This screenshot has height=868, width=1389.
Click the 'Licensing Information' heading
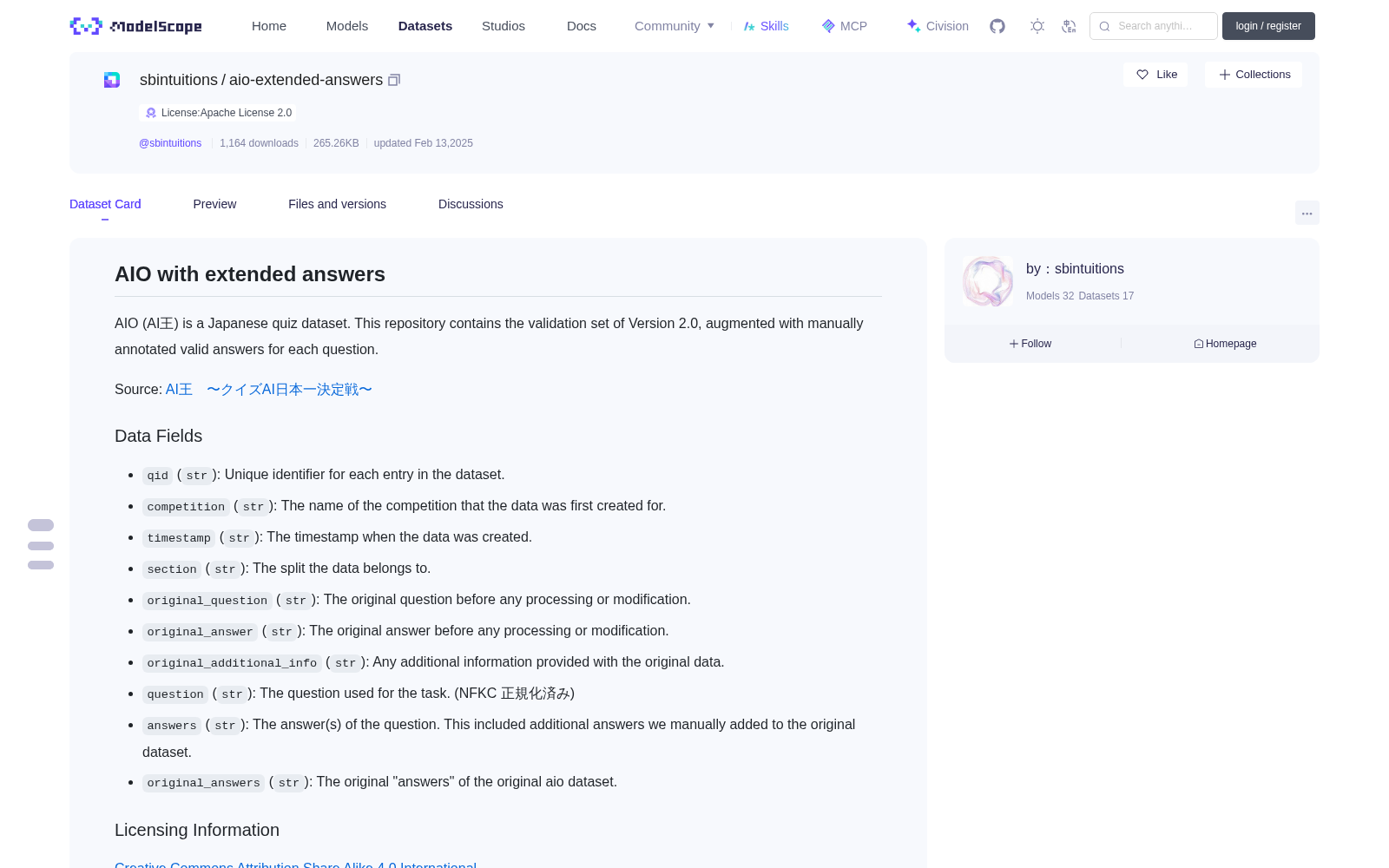tap(197, 831)
